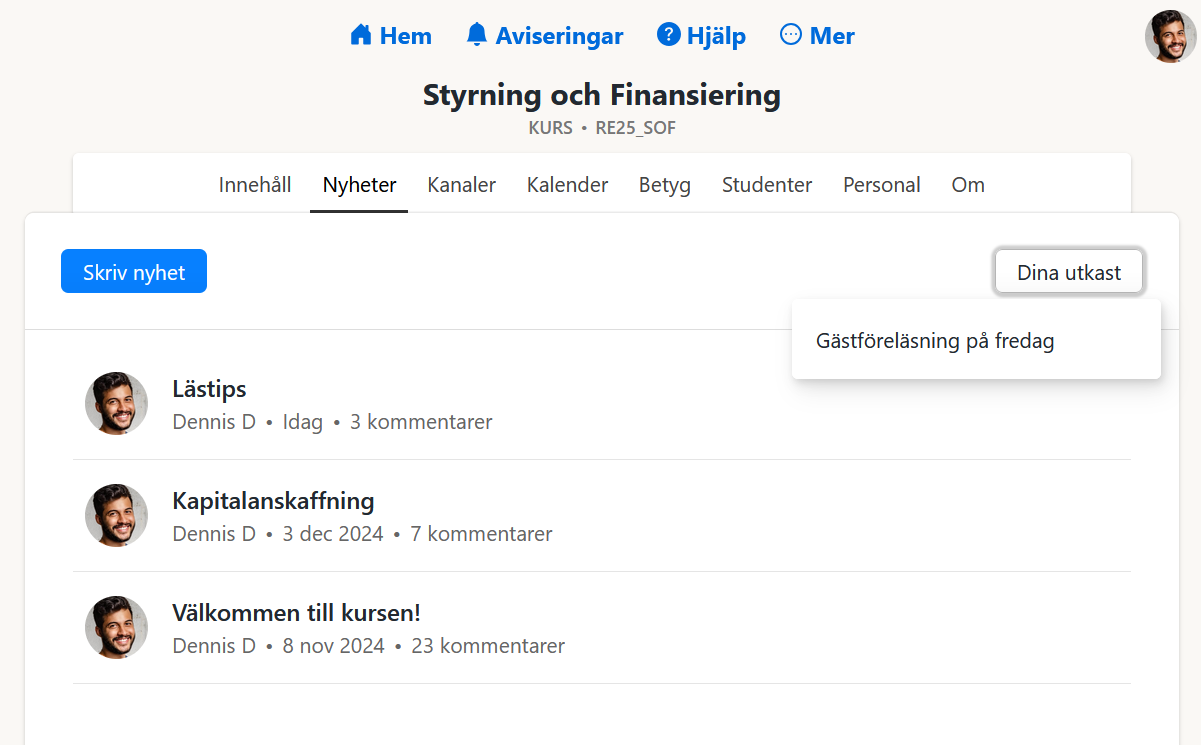Open the course title Styrning och Finansiering

601,95
